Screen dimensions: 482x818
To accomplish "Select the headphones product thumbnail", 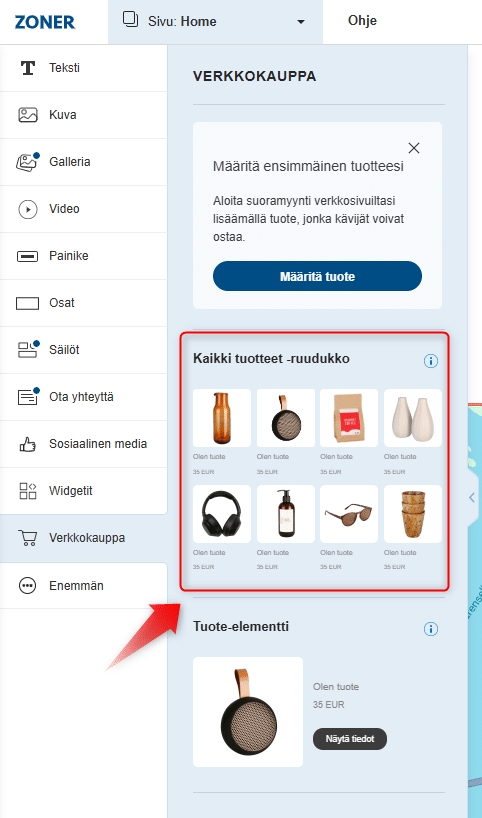I will pos(222,514).
